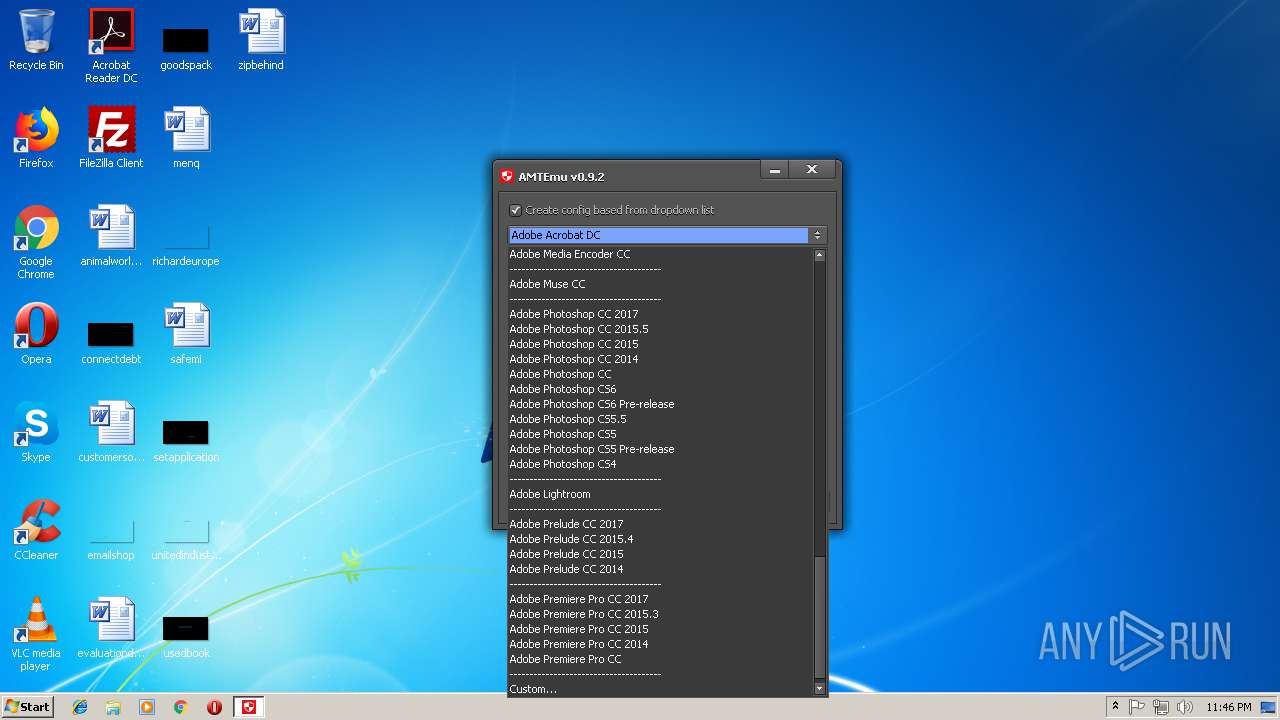
Task: Click the Google Chrome desktop shortcut
Action: (36, 242)
